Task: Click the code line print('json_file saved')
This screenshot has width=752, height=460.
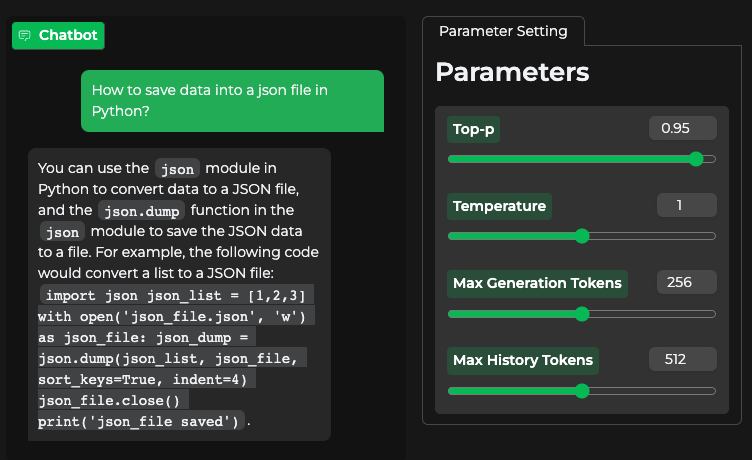Action: coord(141,421)
